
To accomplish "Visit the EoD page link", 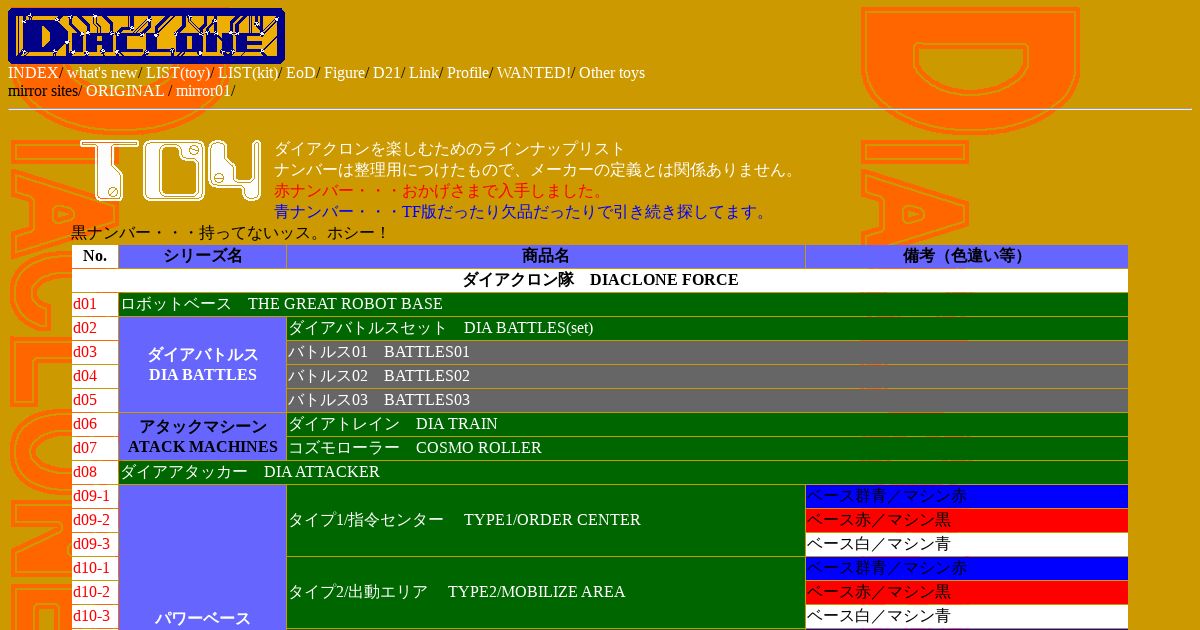I will [x=300, y=73].
